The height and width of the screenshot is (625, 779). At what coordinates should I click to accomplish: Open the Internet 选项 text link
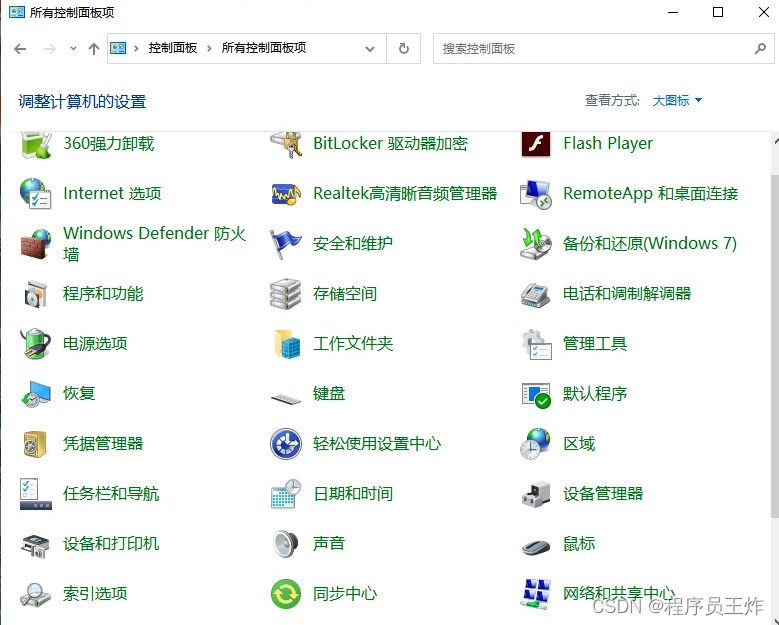tap(112, 193)
